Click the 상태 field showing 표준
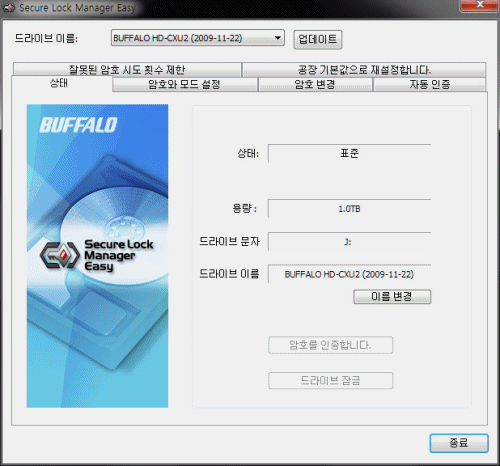The image size is (500, 466). pyautogui.click(x=349, y=153)
